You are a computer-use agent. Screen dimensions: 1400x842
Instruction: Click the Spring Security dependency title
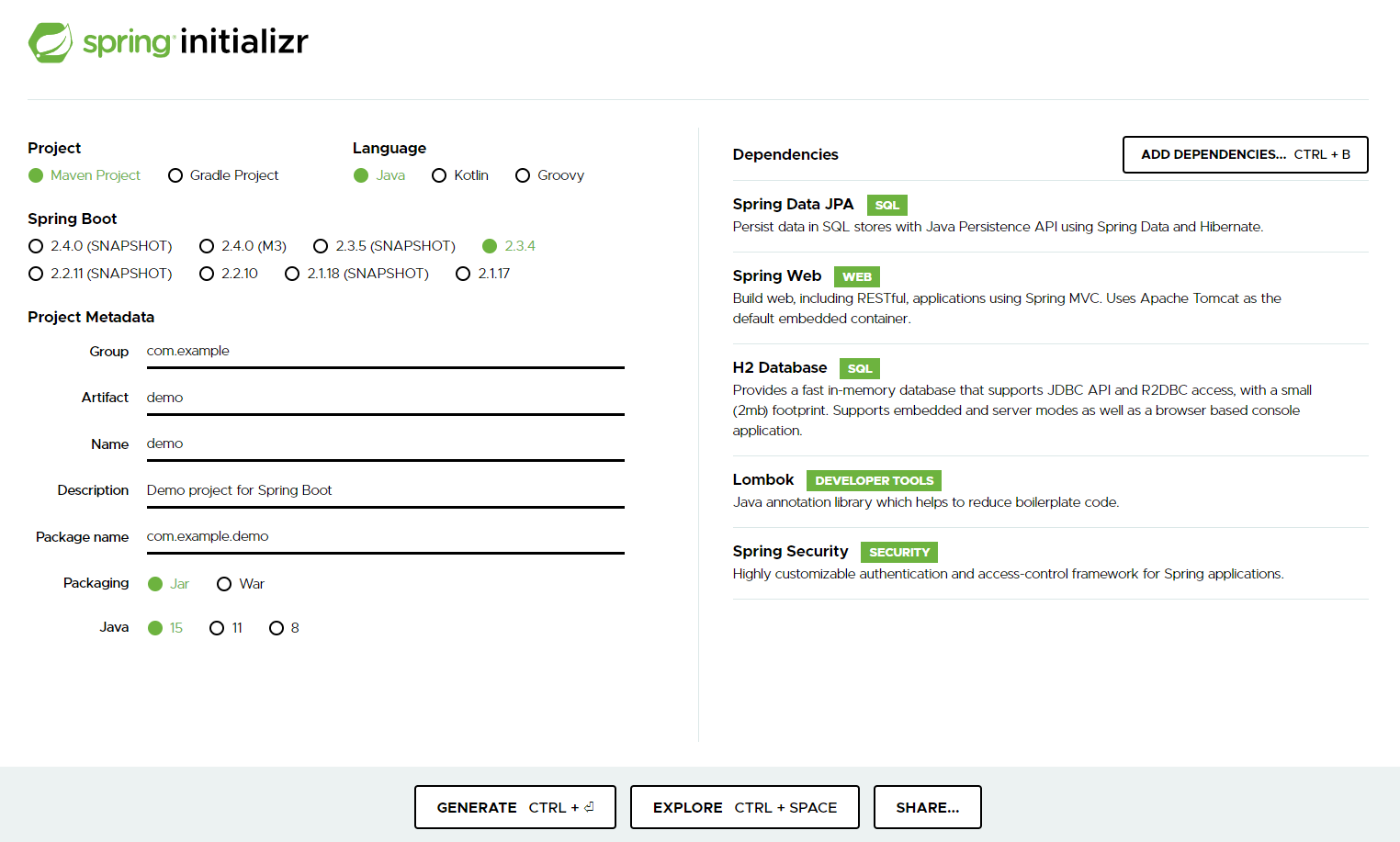[790, 551]
